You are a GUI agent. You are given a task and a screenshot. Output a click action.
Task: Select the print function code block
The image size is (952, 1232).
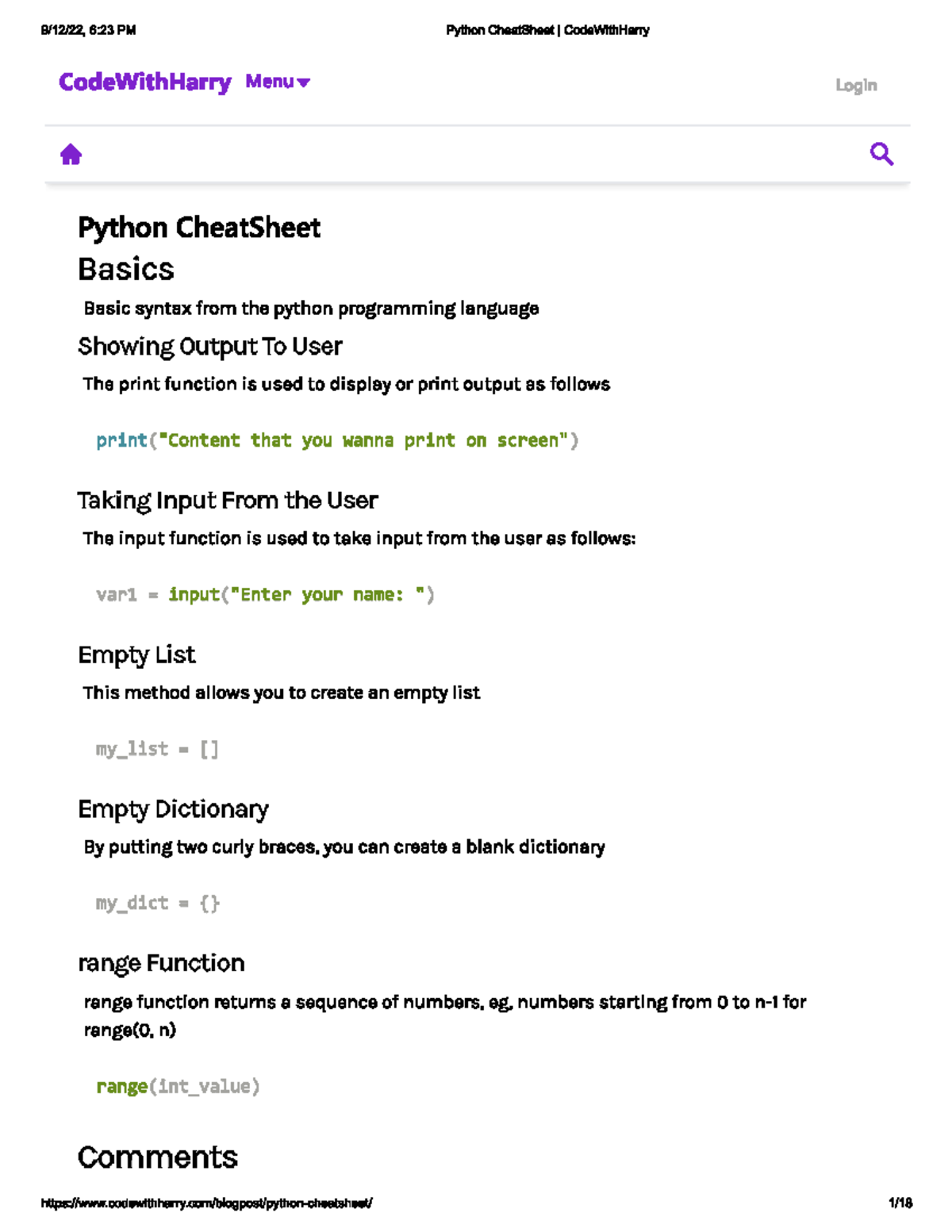[337, 440]
